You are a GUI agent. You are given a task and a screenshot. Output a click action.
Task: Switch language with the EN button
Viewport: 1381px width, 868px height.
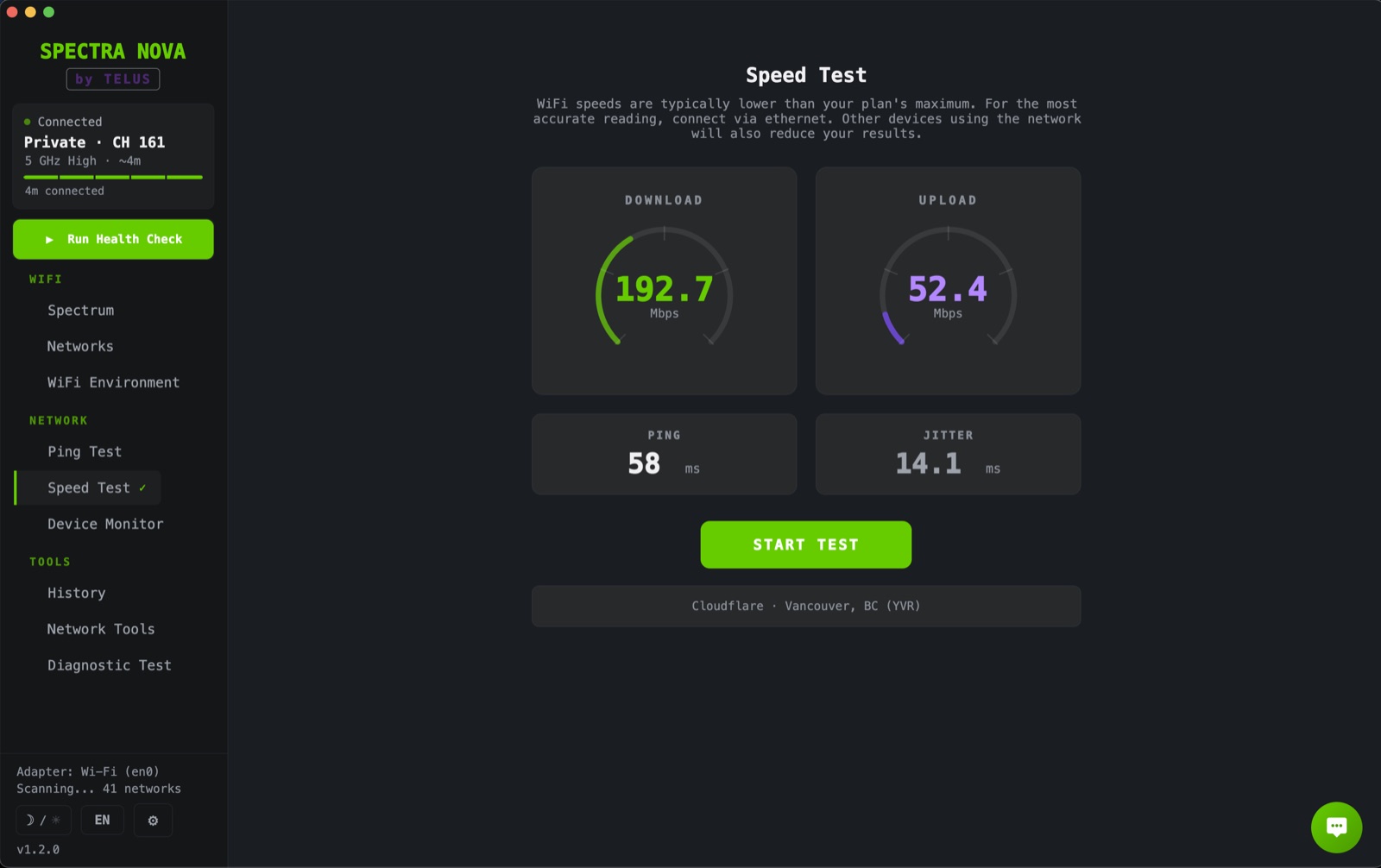click(x=102, y=821)
